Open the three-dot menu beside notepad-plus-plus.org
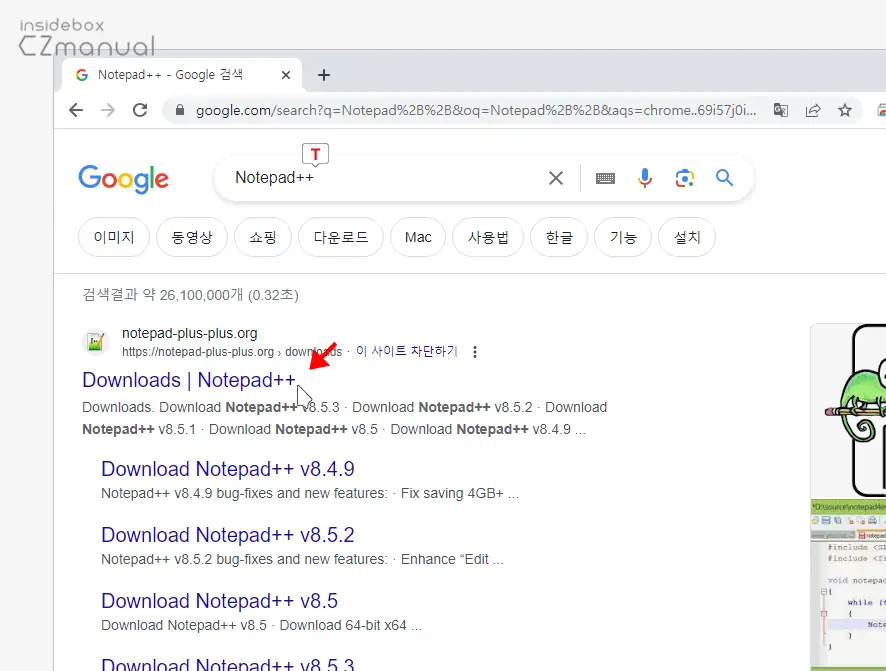The image size is (886, 671). coord(474,351)
